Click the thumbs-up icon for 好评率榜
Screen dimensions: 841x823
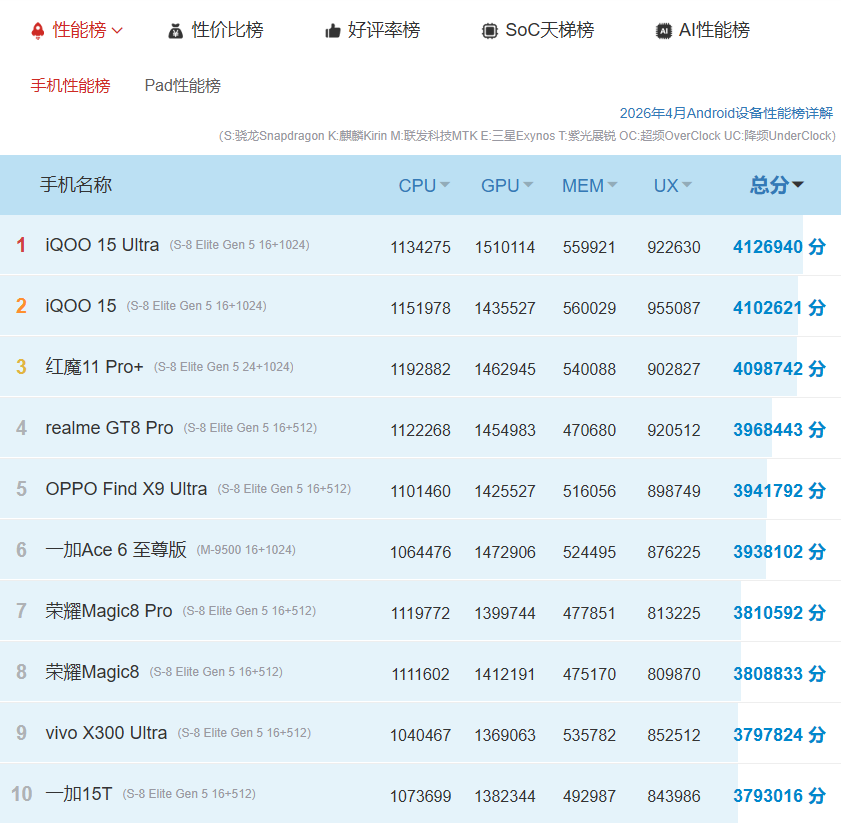pyautogui.click(x=333, y=31)
